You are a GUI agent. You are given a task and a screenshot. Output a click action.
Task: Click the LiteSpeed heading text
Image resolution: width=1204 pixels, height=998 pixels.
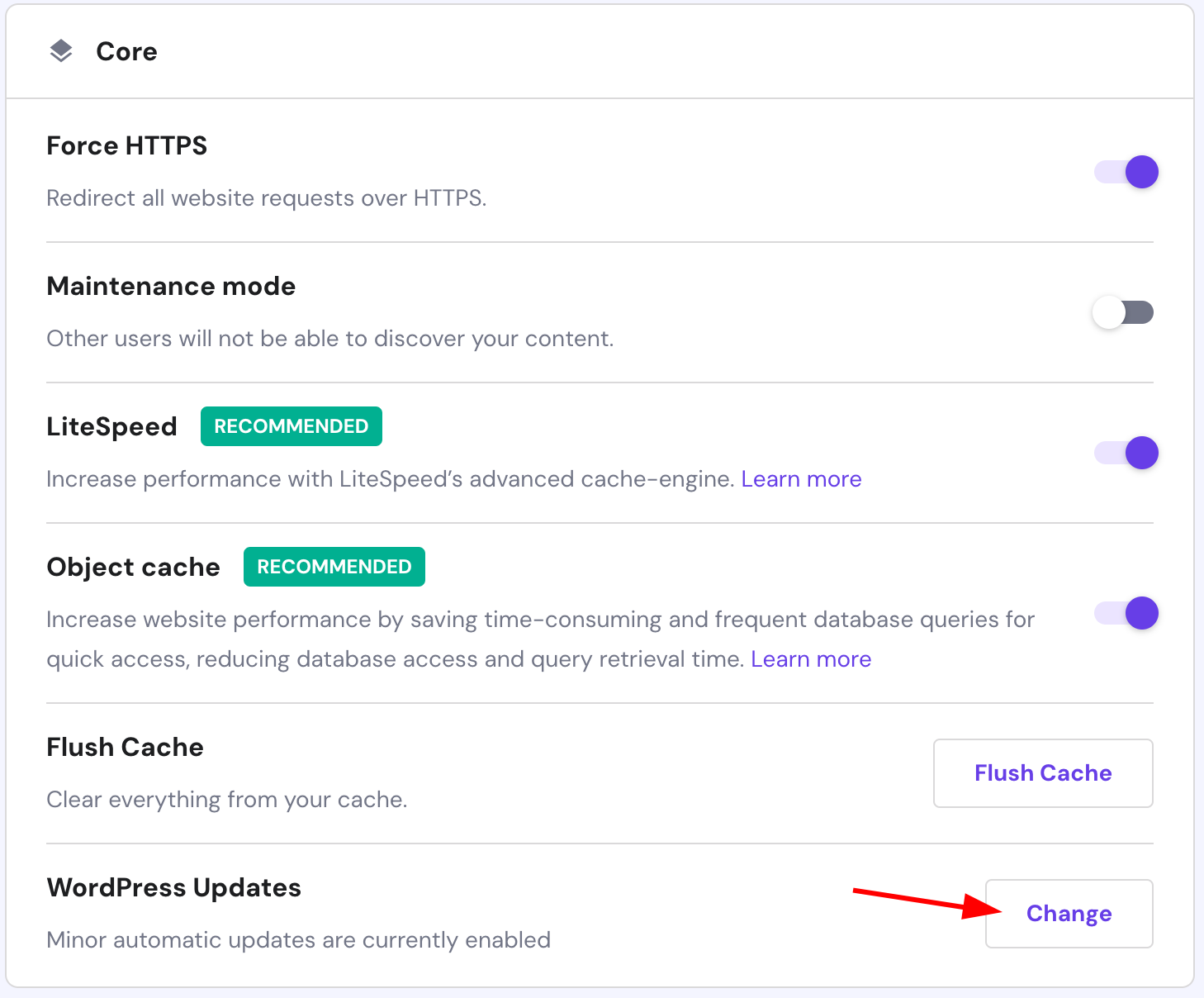tap(111, 426)
